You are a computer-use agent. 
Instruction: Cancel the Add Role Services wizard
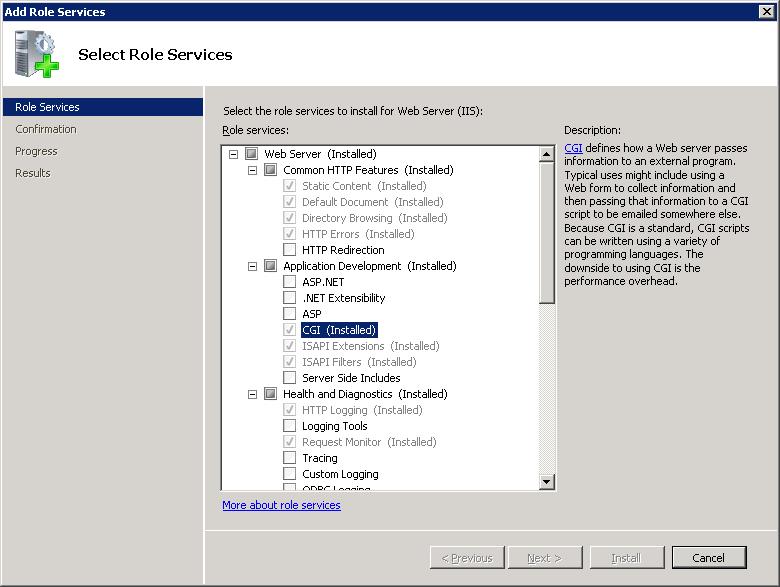pos(709,558)
